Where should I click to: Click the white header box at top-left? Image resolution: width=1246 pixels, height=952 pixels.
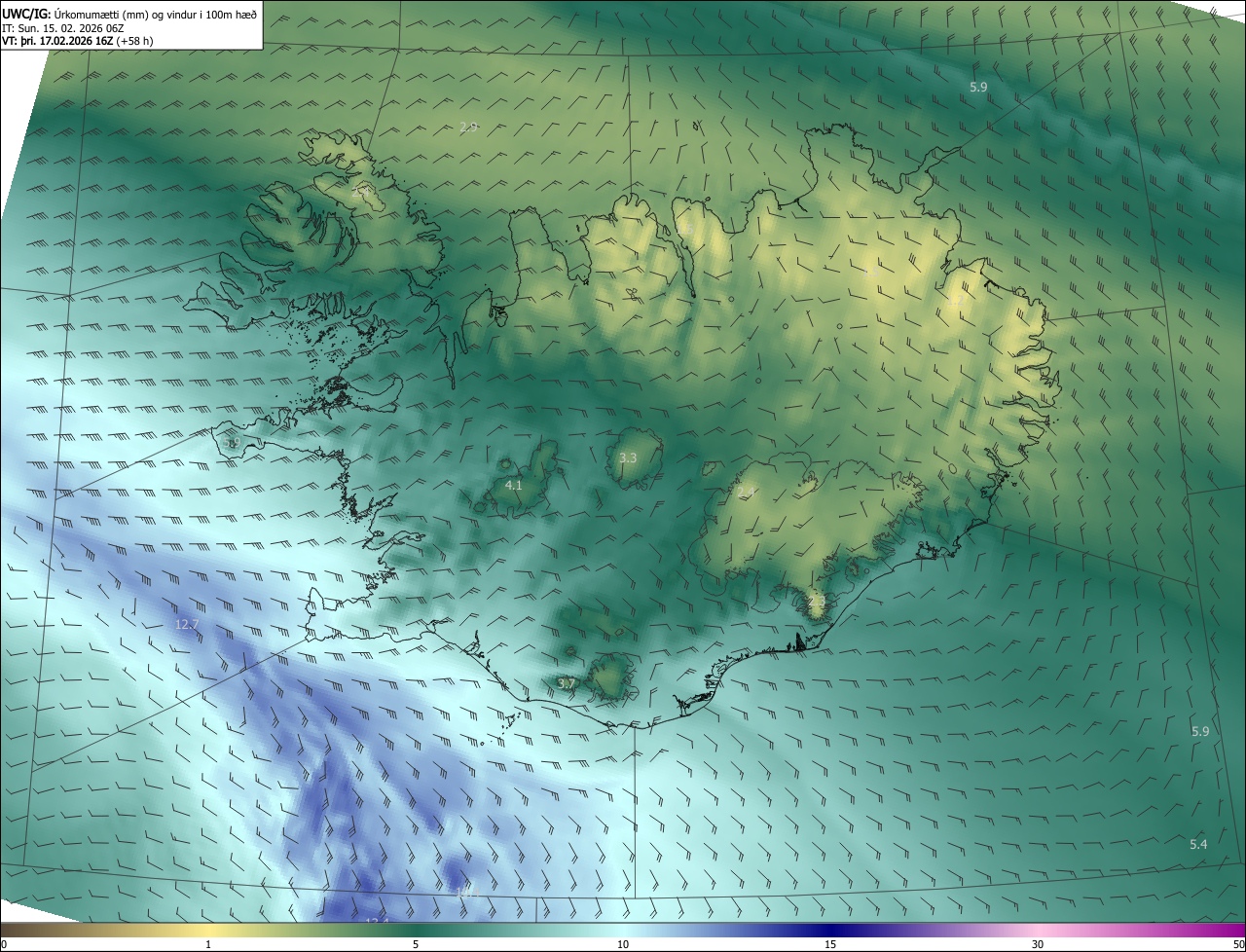(x=131, y=24)
